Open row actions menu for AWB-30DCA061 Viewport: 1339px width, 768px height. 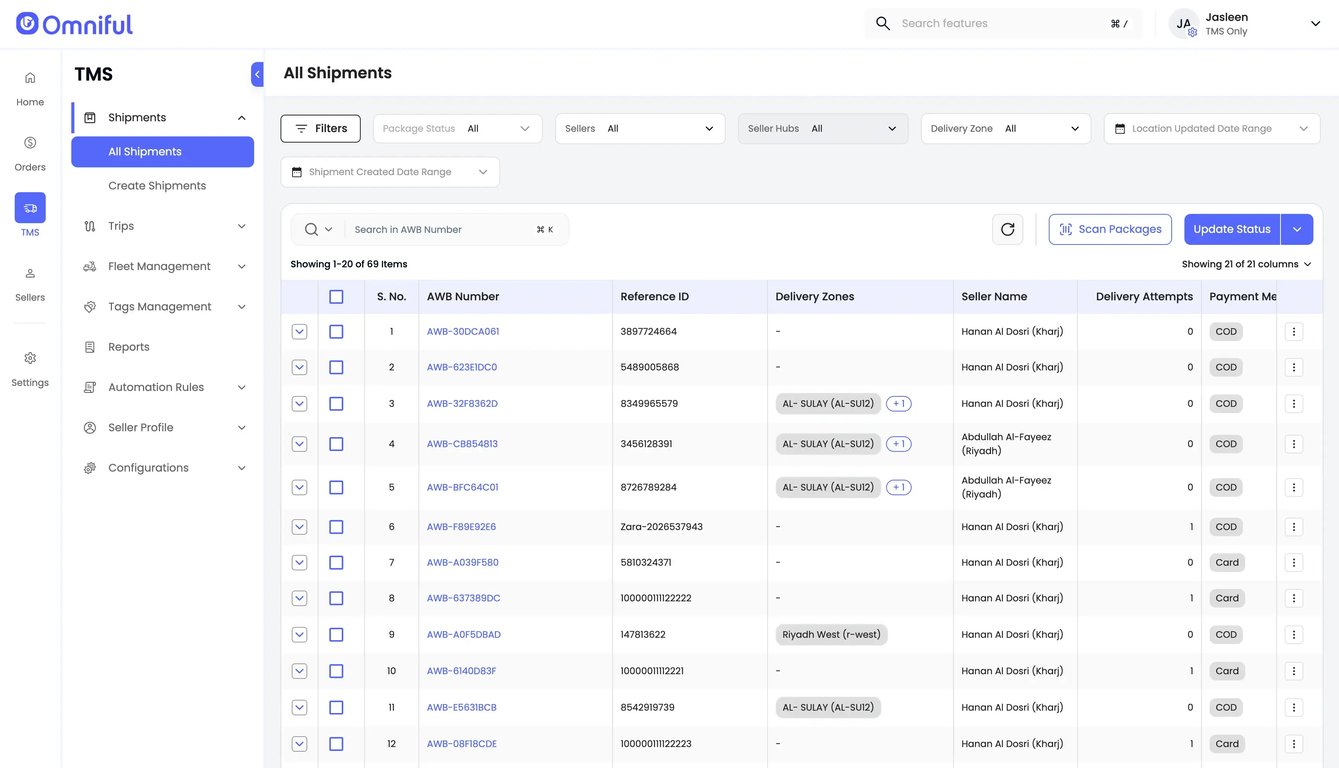pyautogui.click(x=1294, y=332)
